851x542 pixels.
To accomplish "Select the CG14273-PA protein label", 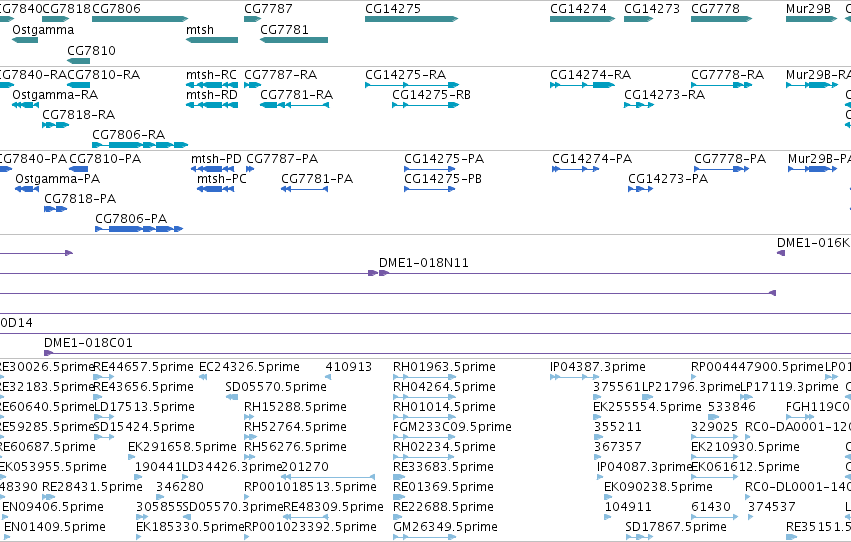I will pyautogui.click(x=668, y=179).
